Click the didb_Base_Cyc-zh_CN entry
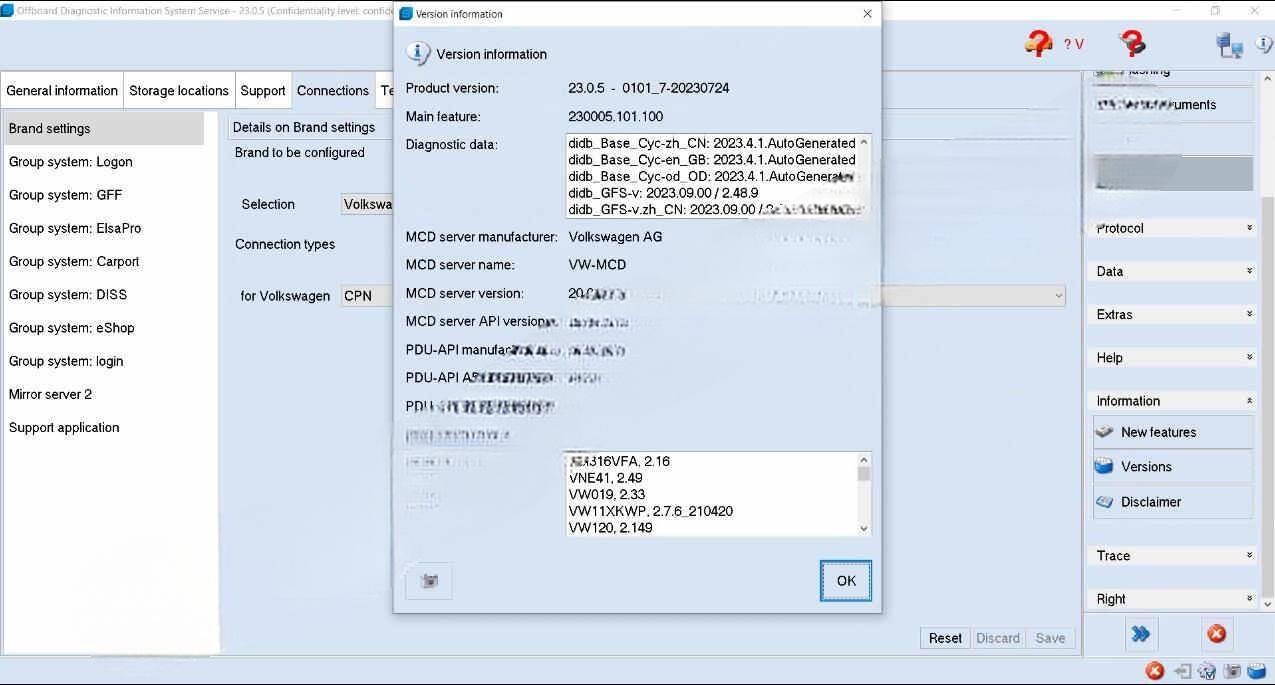The image size is (1275, 685). pos(712,143)
